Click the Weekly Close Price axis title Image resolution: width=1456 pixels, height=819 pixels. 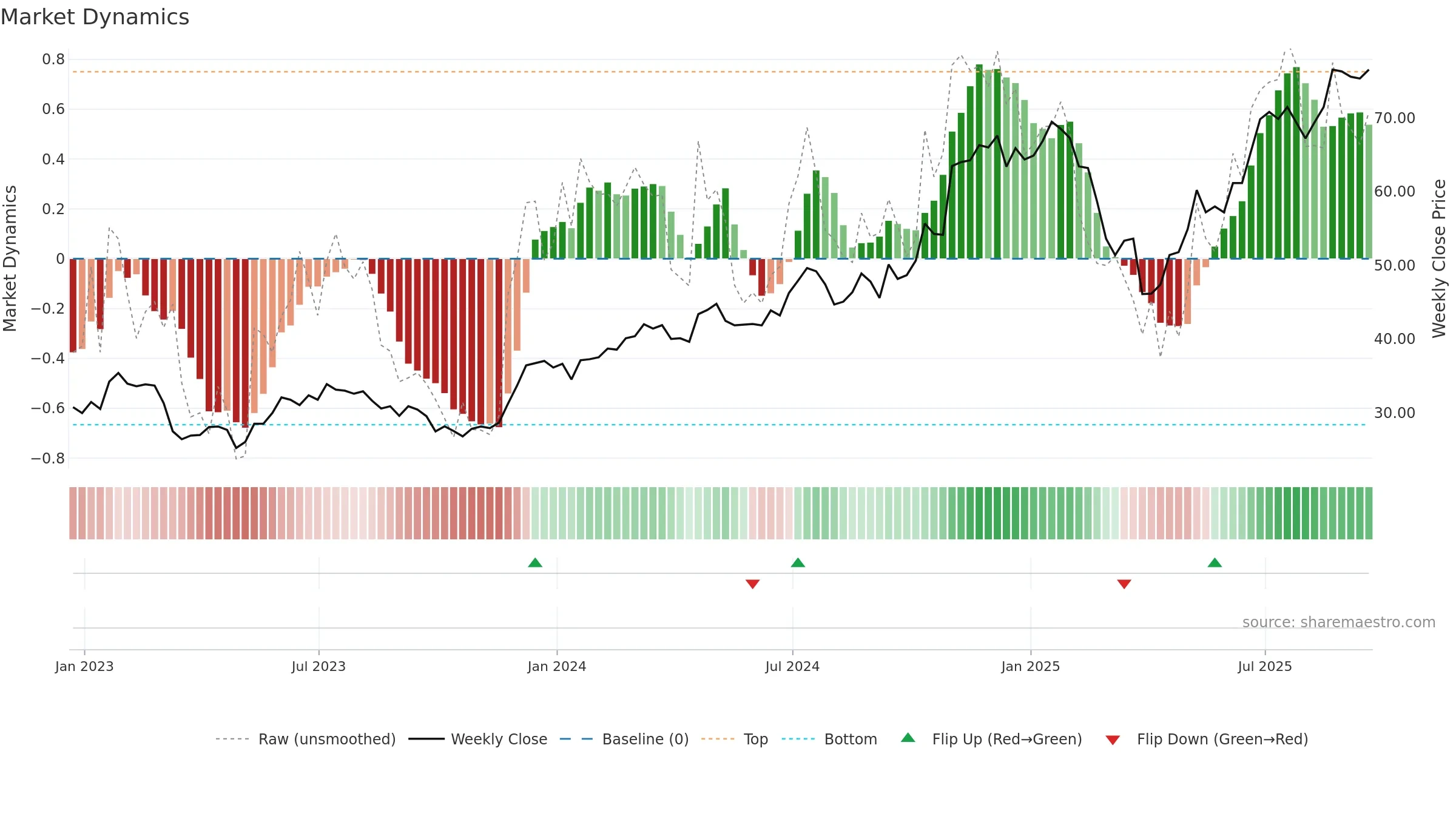pos(1439,258)
